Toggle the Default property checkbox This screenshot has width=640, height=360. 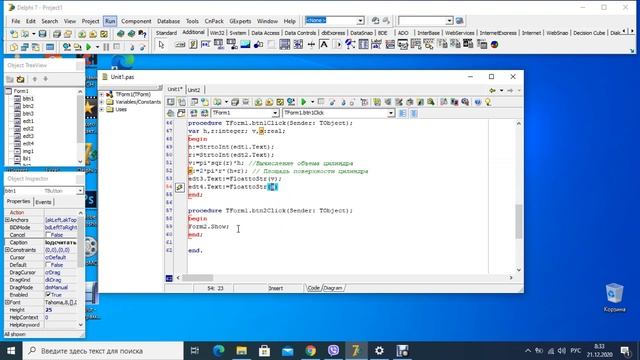48,265
